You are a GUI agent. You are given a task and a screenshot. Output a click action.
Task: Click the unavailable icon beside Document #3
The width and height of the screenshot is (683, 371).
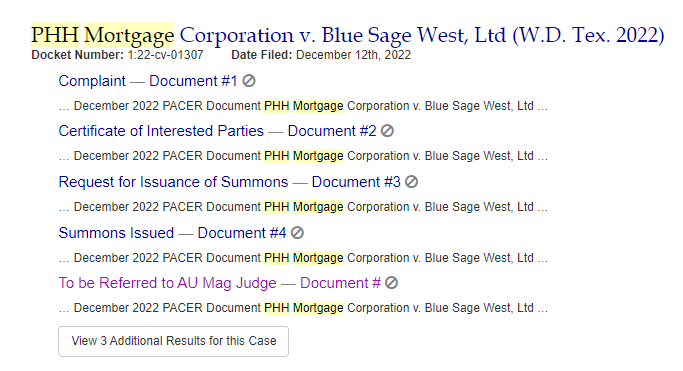click(x=411, y=182)
